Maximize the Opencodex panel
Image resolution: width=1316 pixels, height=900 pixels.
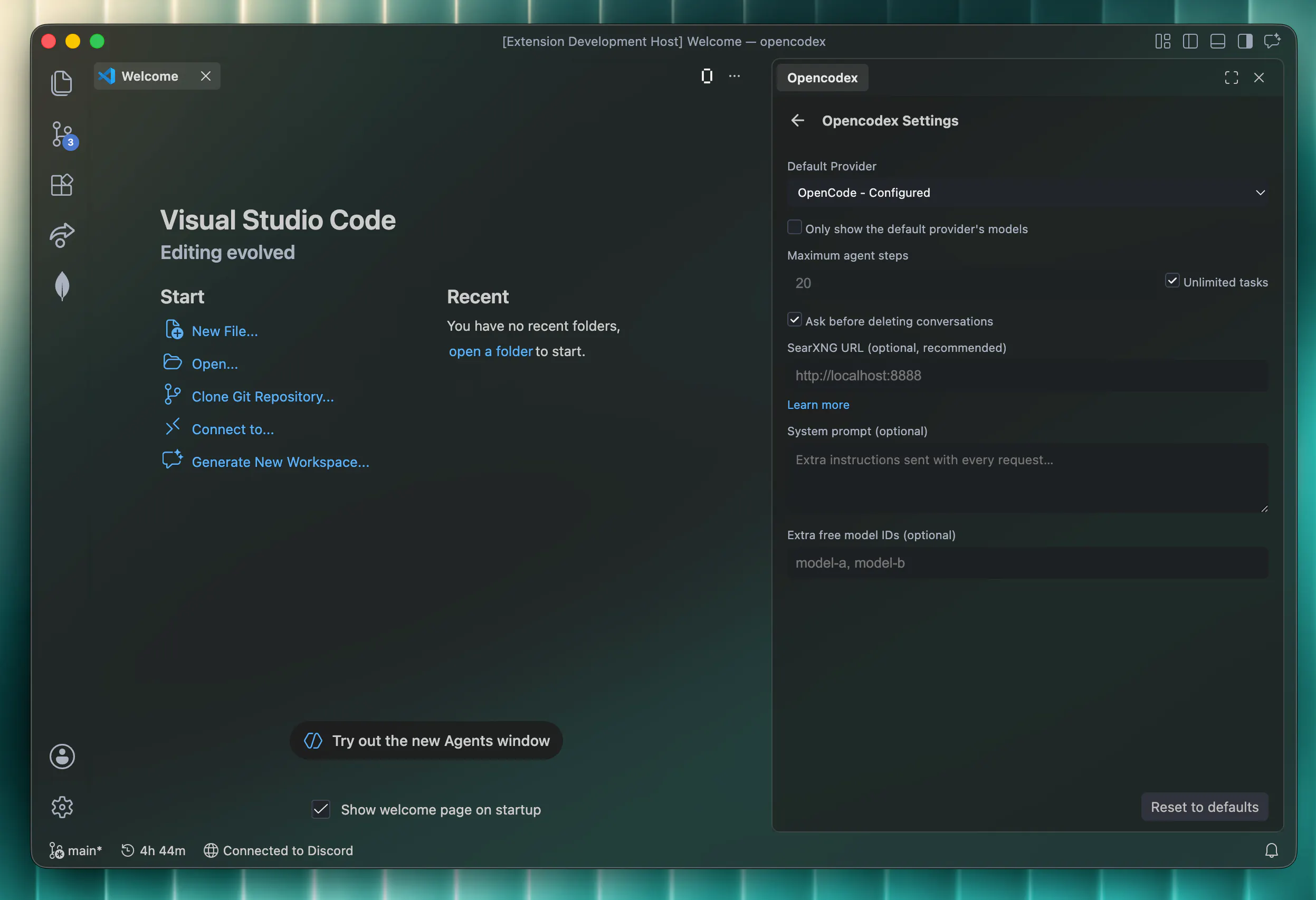click(1232, 78)
